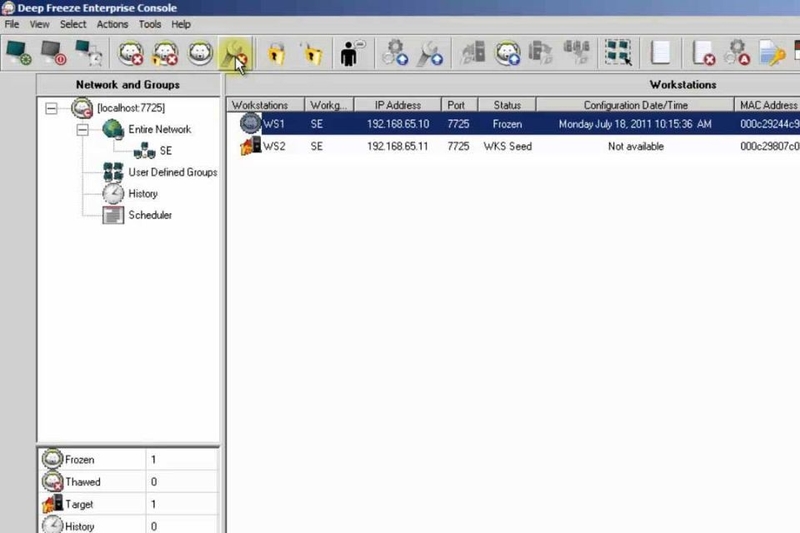Click the Workstations panel header
Image resolution: width=800 pixels, height=533 pixels.
[x=683, y=85]
